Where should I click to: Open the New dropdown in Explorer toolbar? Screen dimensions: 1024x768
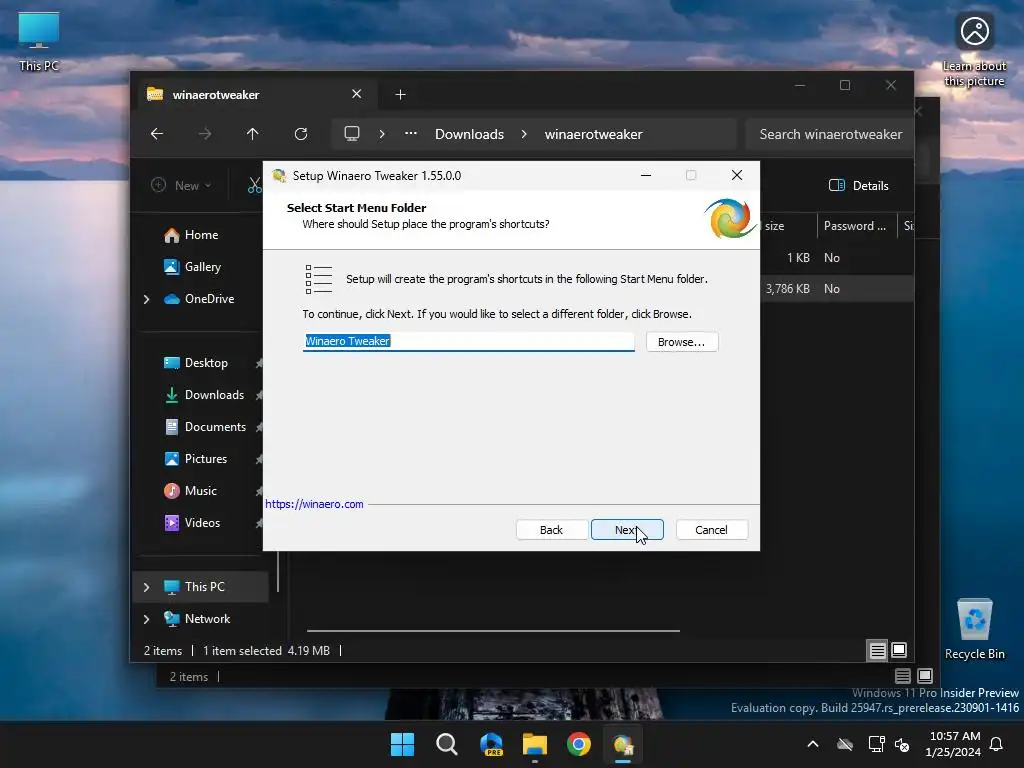[181, 185]
